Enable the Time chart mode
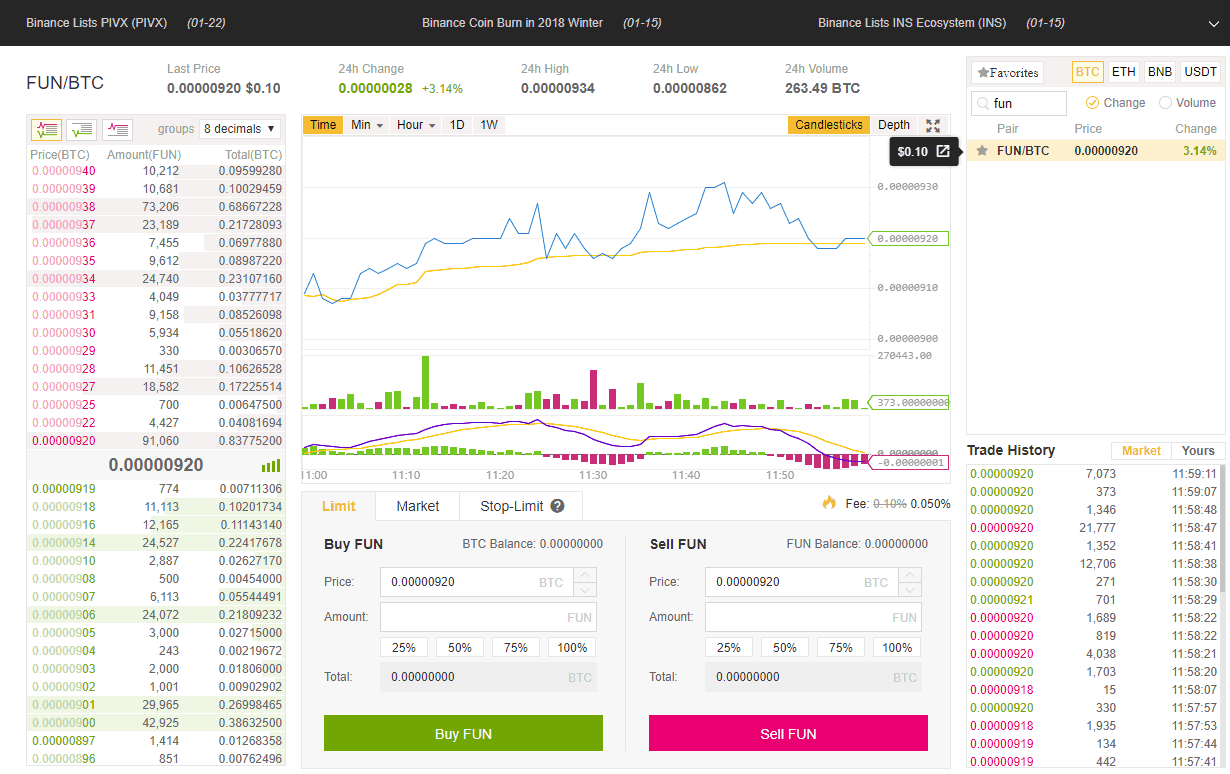1230x774 pixels. pyautogui.click(x=323, y=125)
